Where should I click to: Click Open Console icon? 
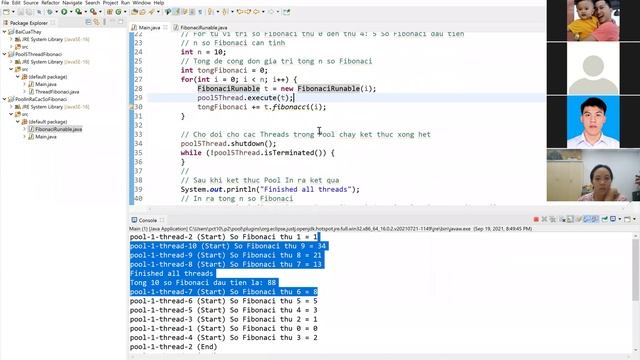coord(627,219)
